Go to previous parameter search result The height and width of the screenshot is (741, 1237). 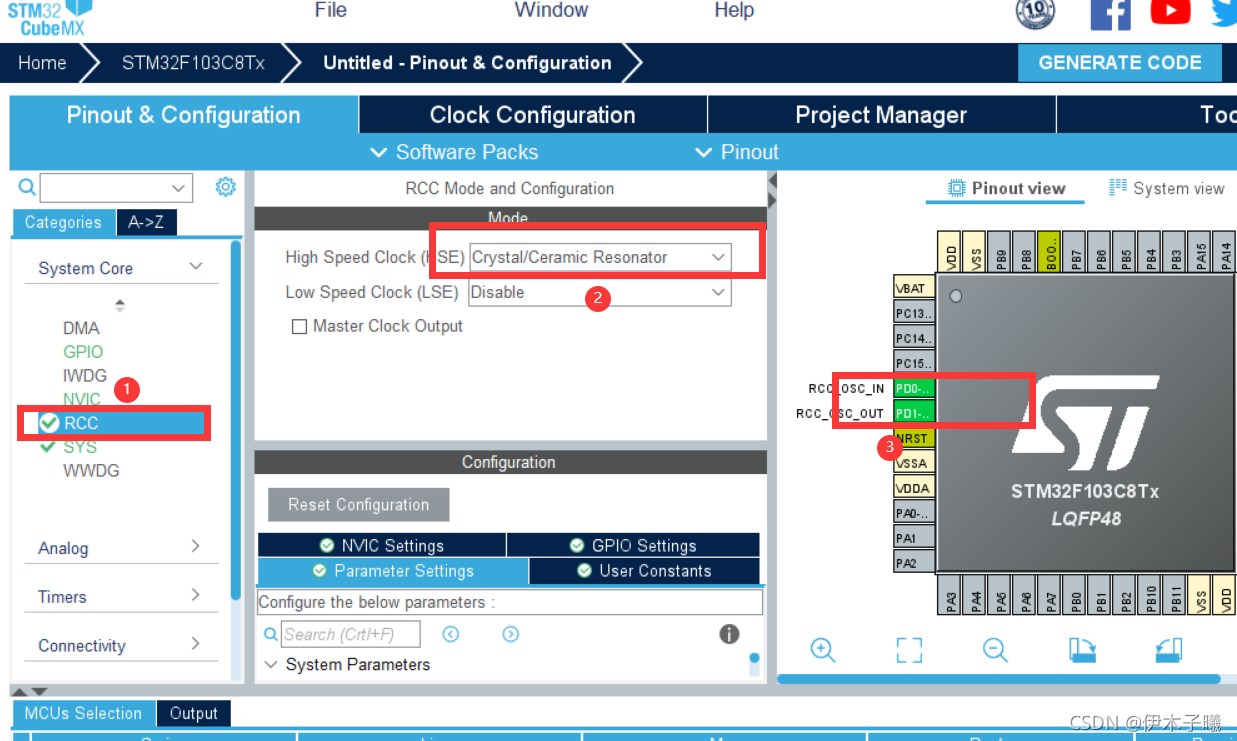(451, 634)
